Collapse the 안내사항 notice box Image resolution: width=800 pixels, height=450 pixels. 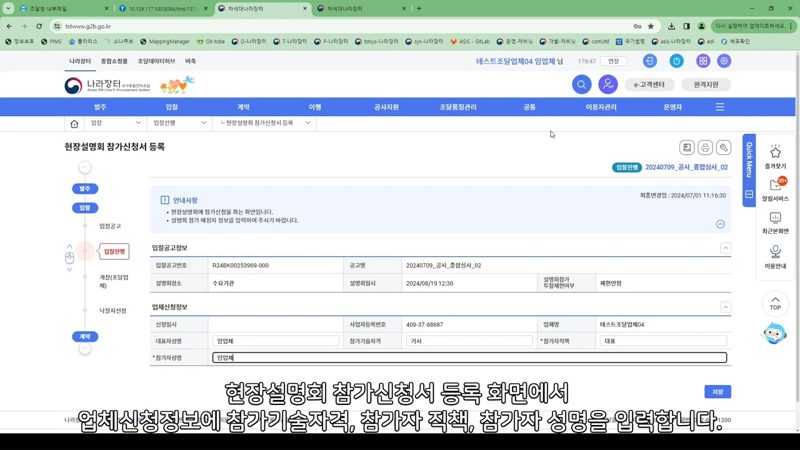pos(720,224)
